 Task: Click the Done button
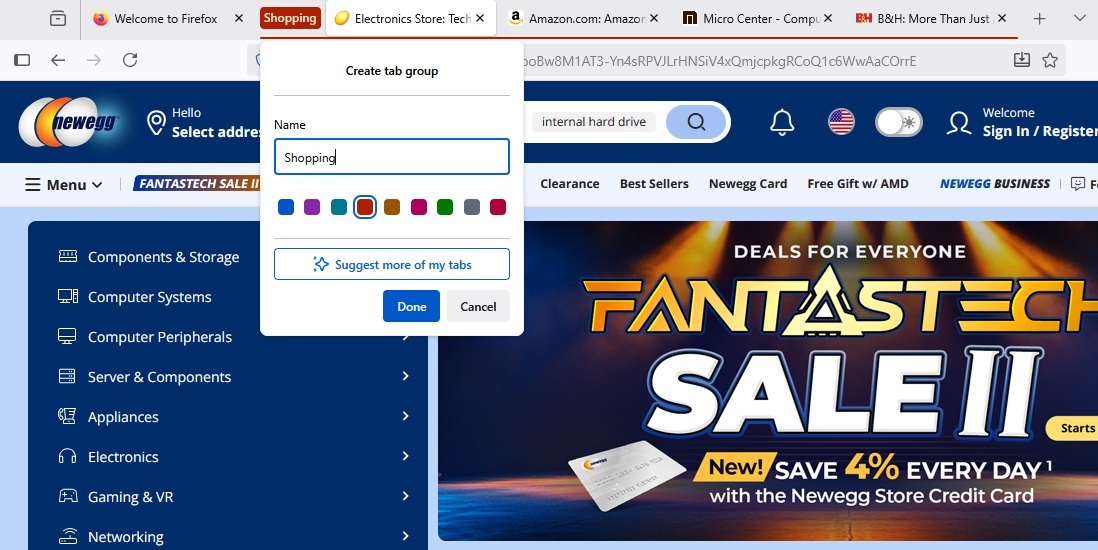coord(411,306)
